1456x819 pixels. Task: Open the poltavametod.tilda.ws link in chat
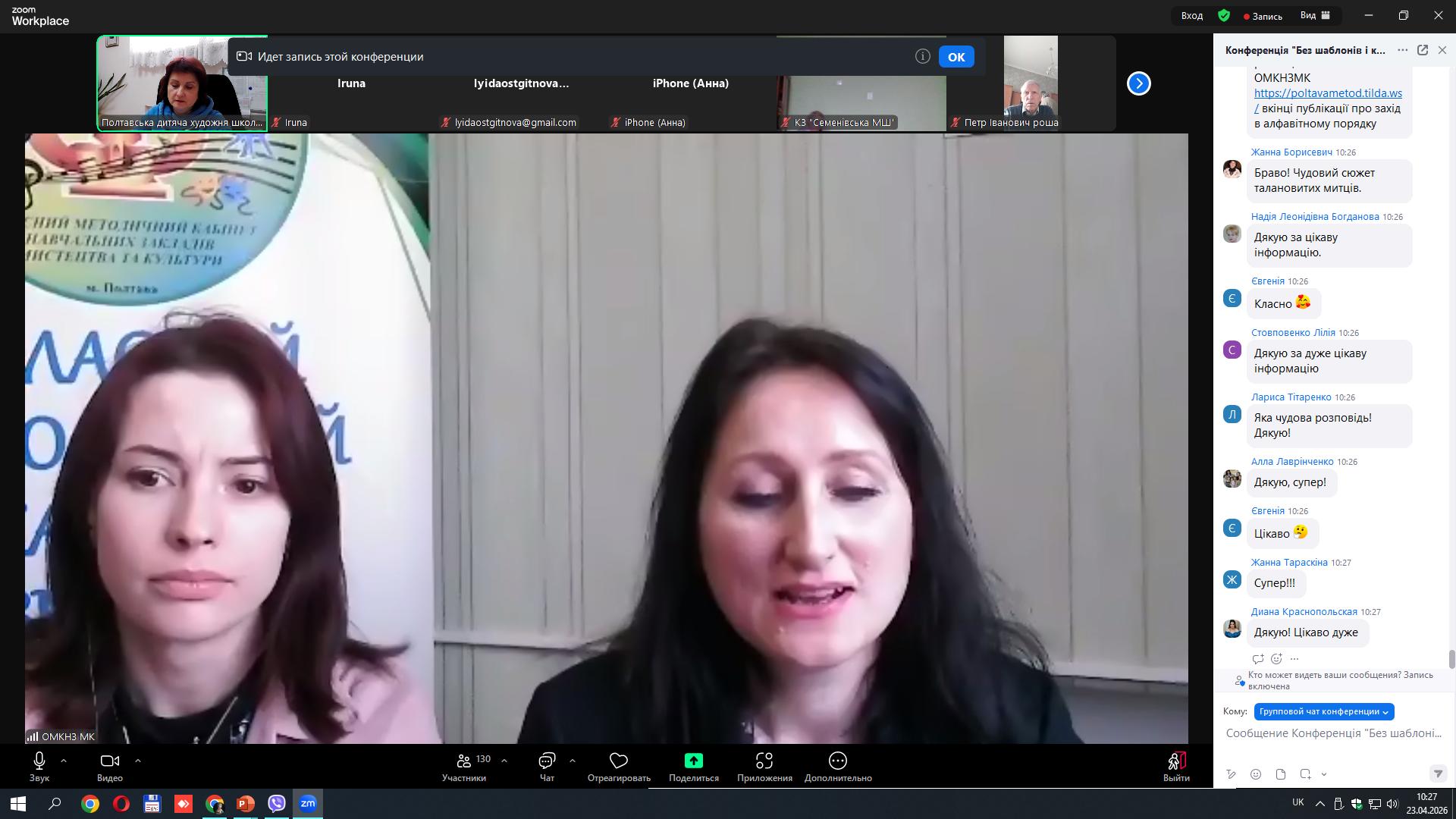tap(1327, 93)
